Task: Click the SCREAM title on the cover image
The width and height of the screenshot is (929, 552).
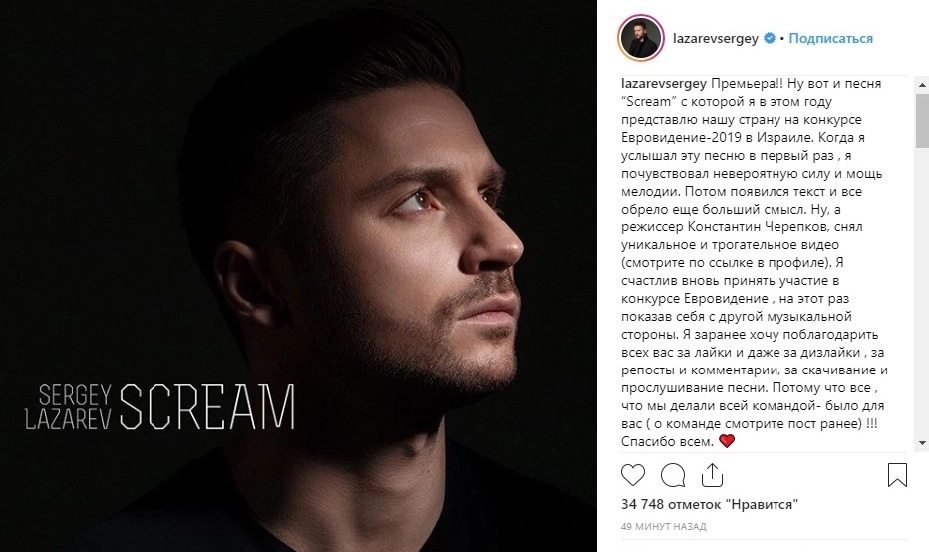Action: [208, 407]
